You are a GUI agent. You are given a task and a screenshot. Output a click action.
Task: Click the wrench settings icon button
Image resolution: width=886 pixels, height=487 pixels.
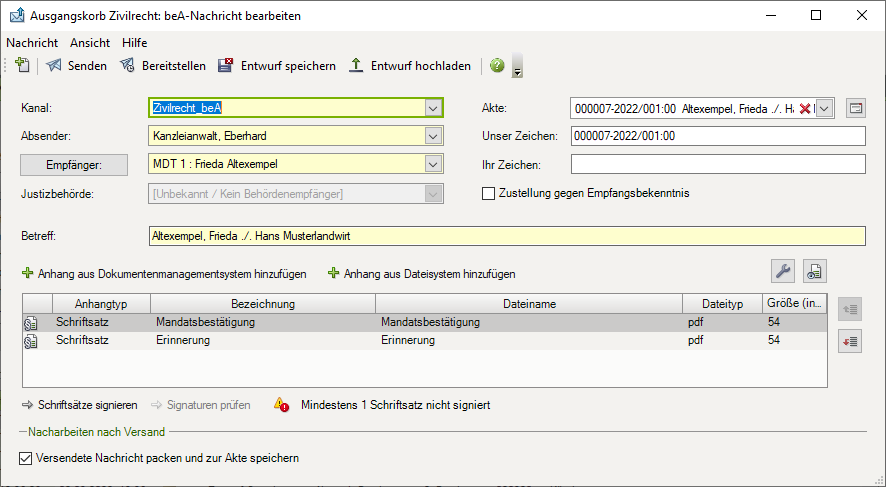coord(783,271)
